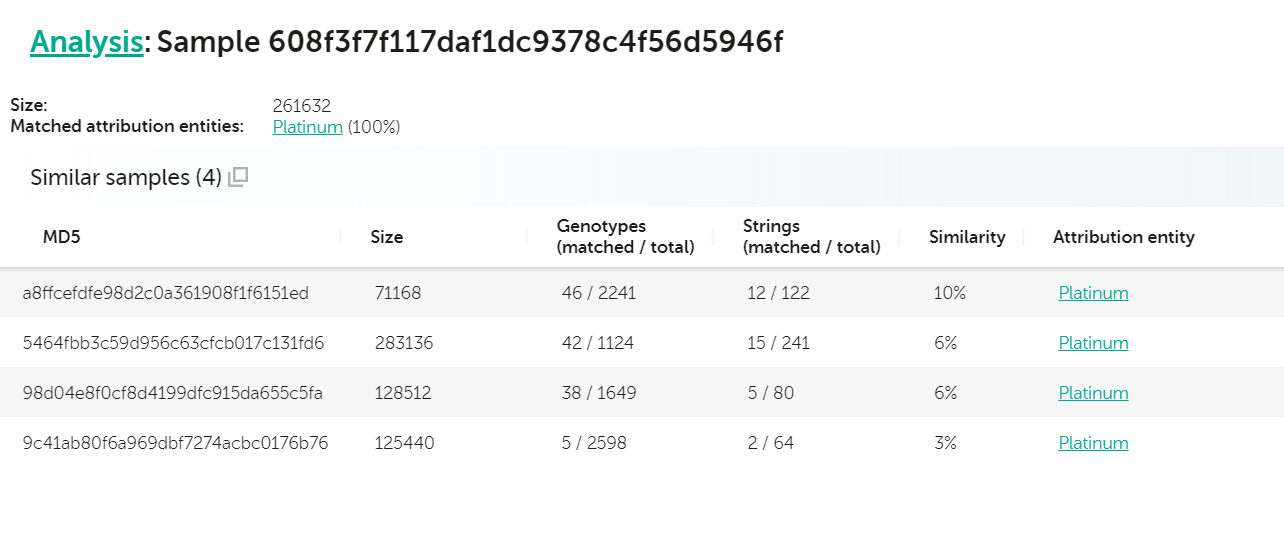Image resolution: width=1284 pixels, height=538 pixels.
Task: Sort by the MD5 column header
Action: coord(61,237)
